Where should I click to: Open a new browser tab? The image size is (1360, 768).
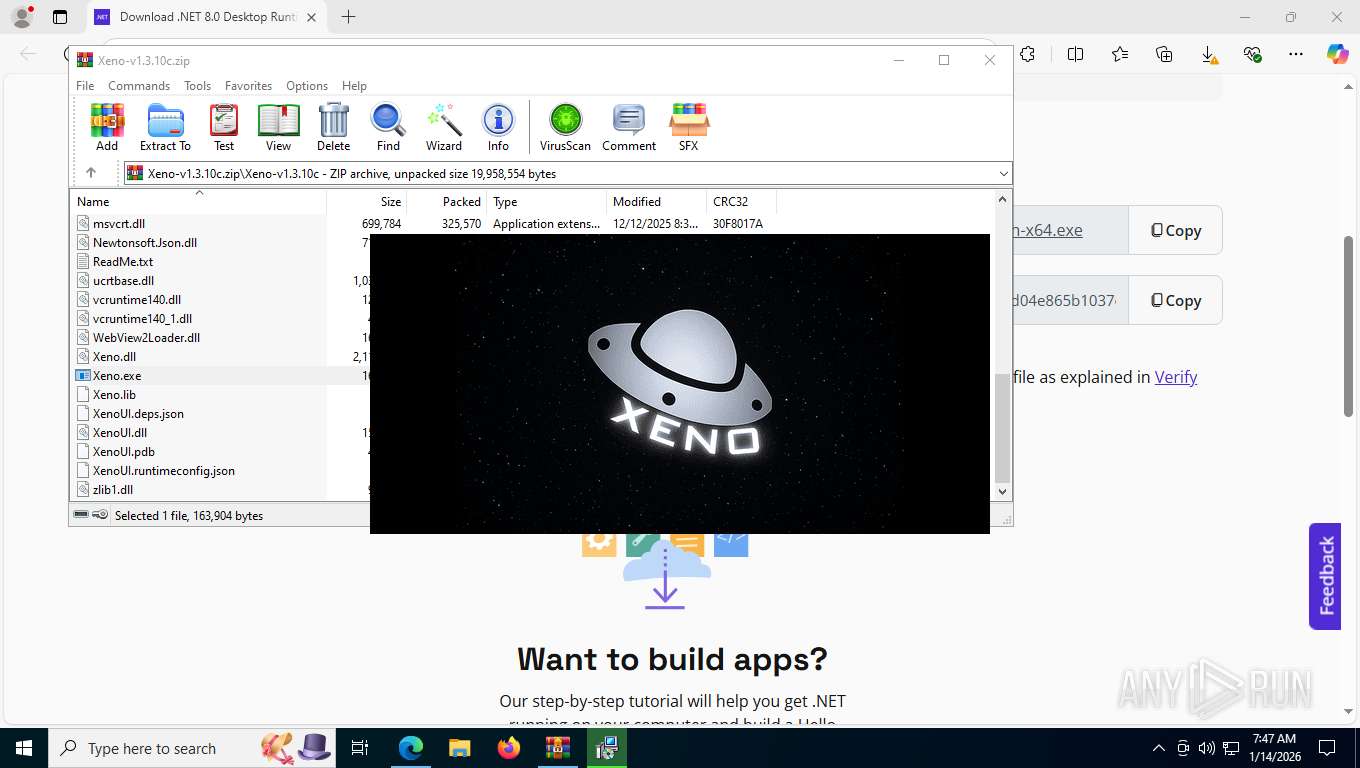[x=348, y=17]
